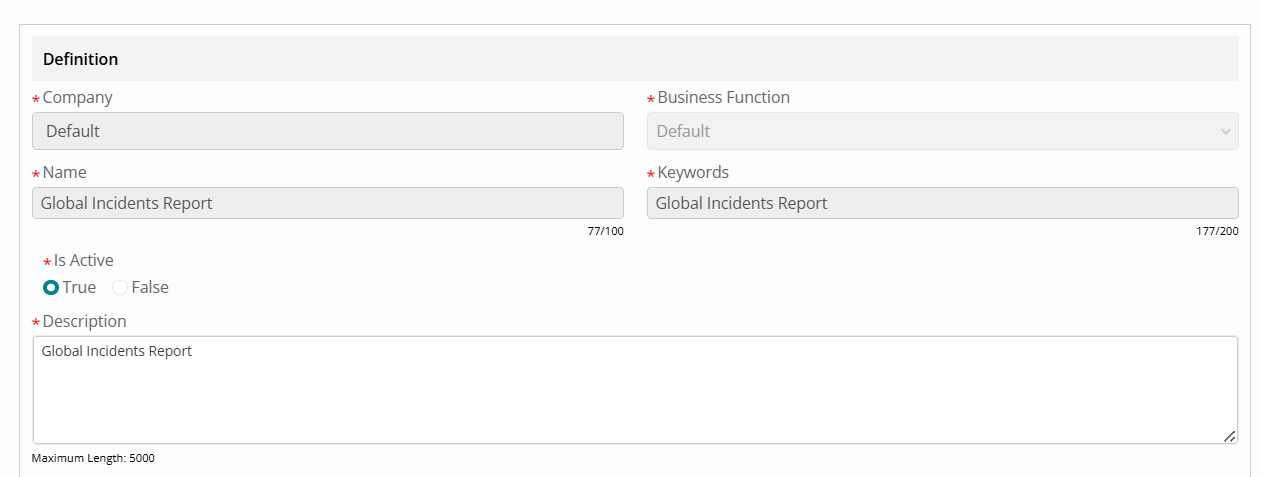Click the Definition section header
1262x477 pixels.
[x=81, y=59]
